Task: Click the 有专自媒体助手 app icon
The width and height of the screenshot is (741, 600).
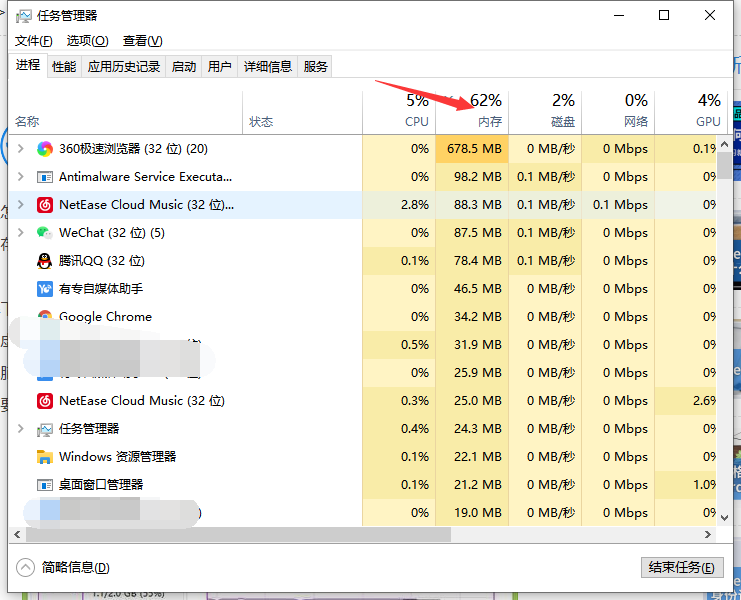Action: coord(45,289)
